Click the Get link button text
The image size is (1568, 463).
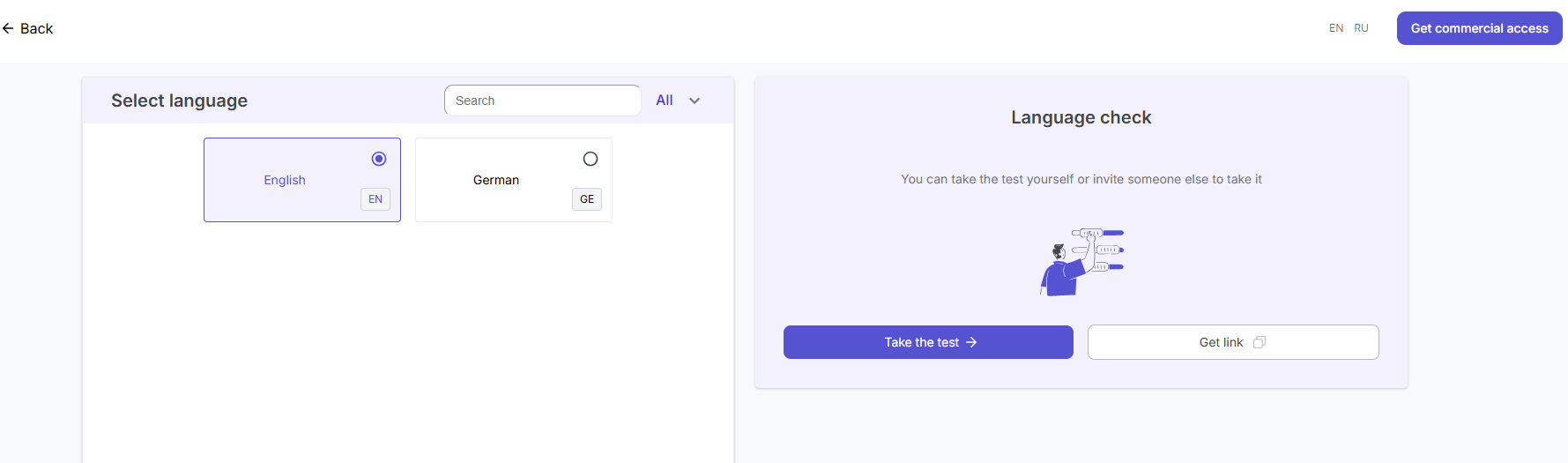(x=1221, y=342)
